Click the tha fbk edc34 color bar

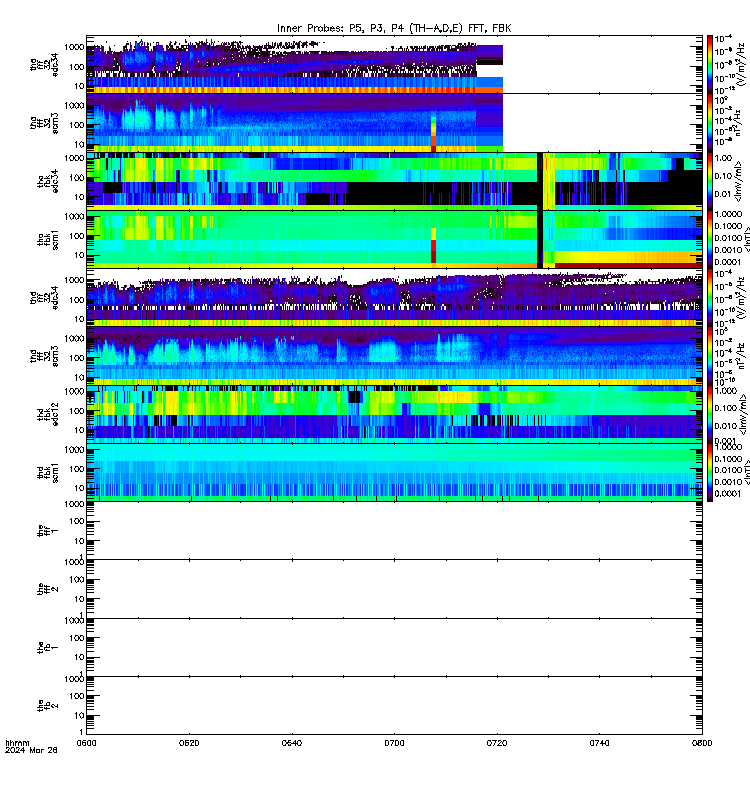pyautogui.click(x=710, y=181)
